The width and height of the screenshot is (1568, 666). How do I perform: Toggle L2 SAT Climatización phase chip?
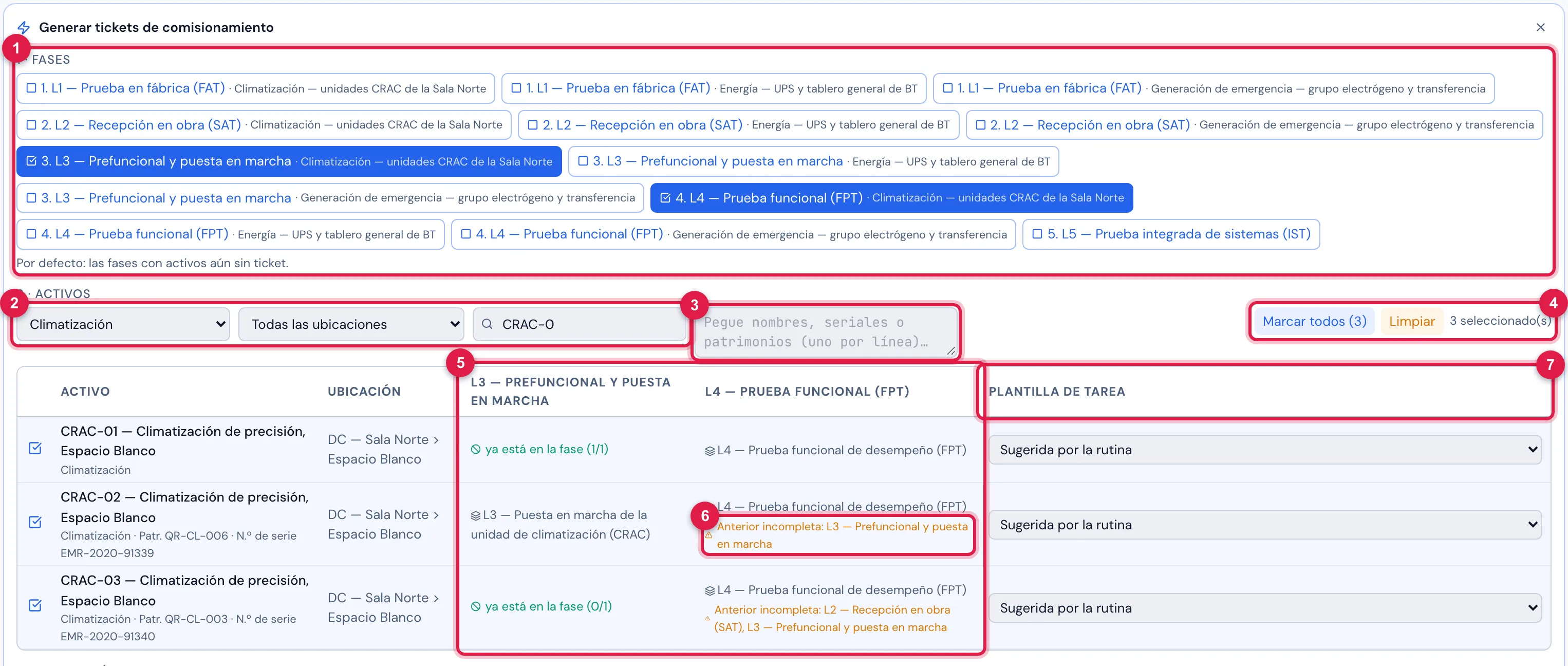[x=264, y=125]
